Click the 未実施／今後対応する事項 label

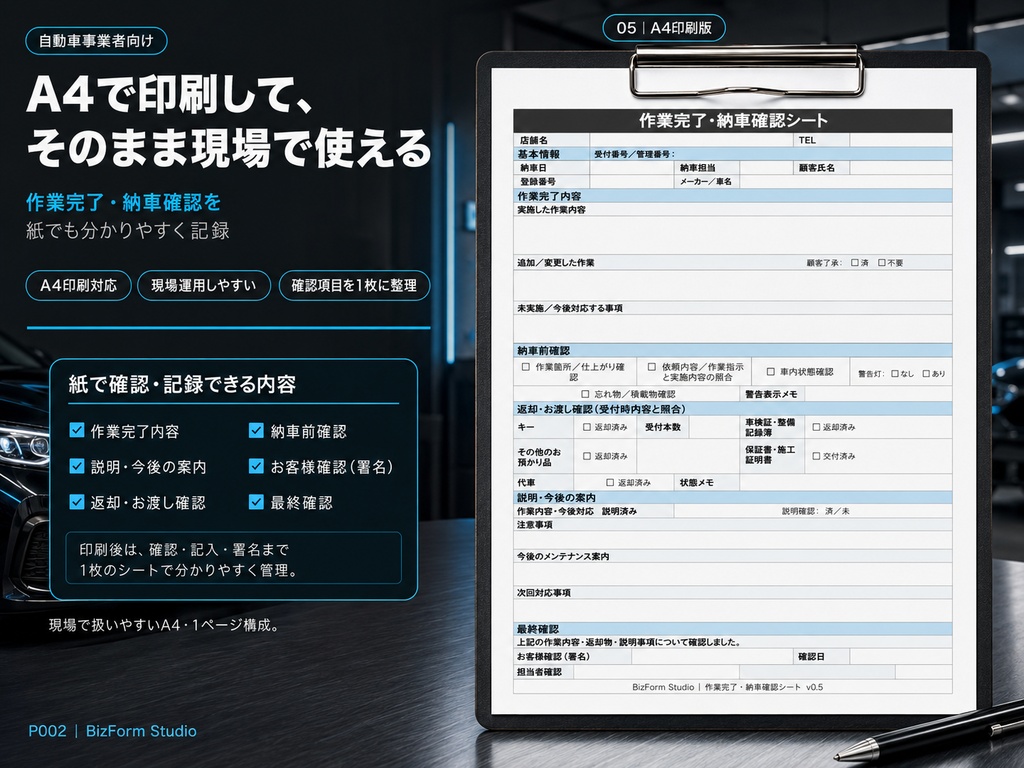[x=569, y=308]
